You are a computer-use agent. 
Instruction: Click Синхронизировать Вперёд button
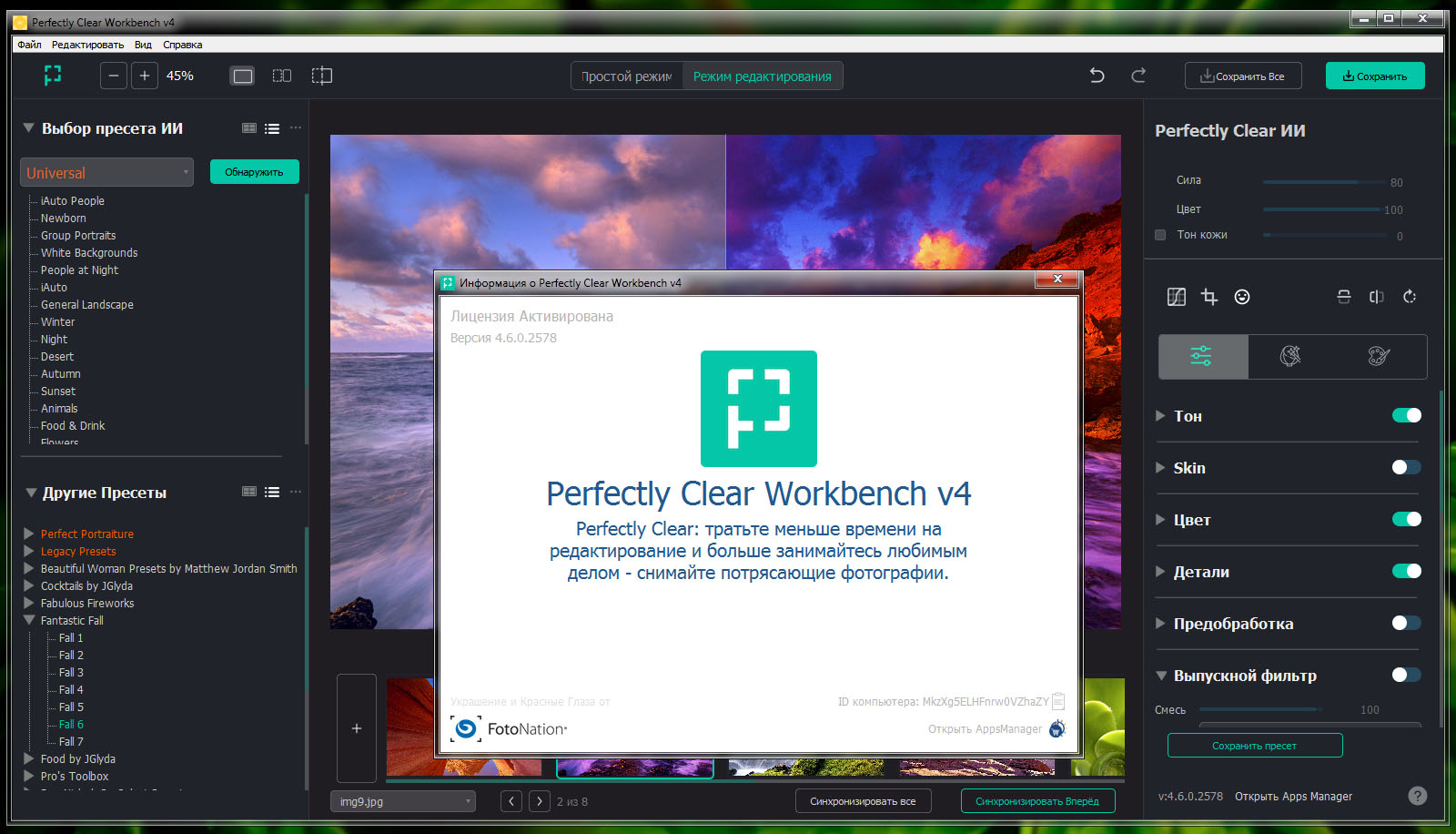(x=1037, y=801)
